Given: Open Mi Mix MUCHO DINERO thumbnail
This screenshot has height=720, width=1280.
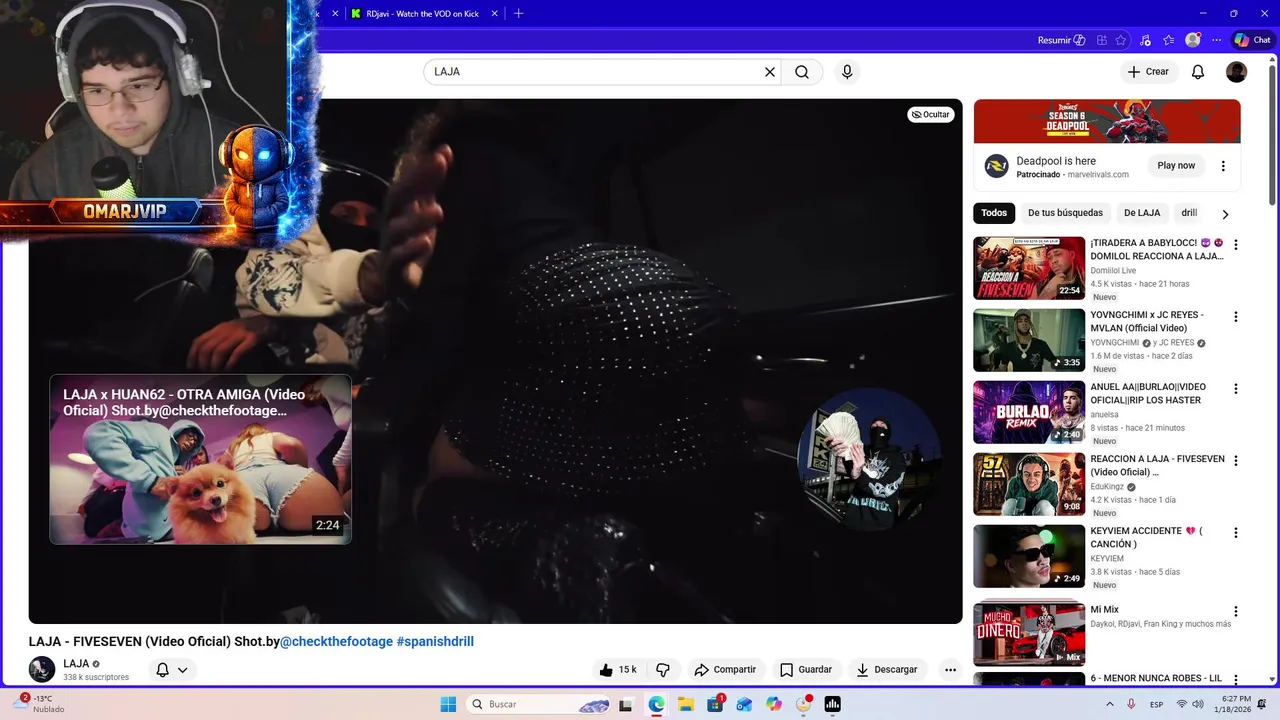Looking at the screenshot, I should 1029,633.
